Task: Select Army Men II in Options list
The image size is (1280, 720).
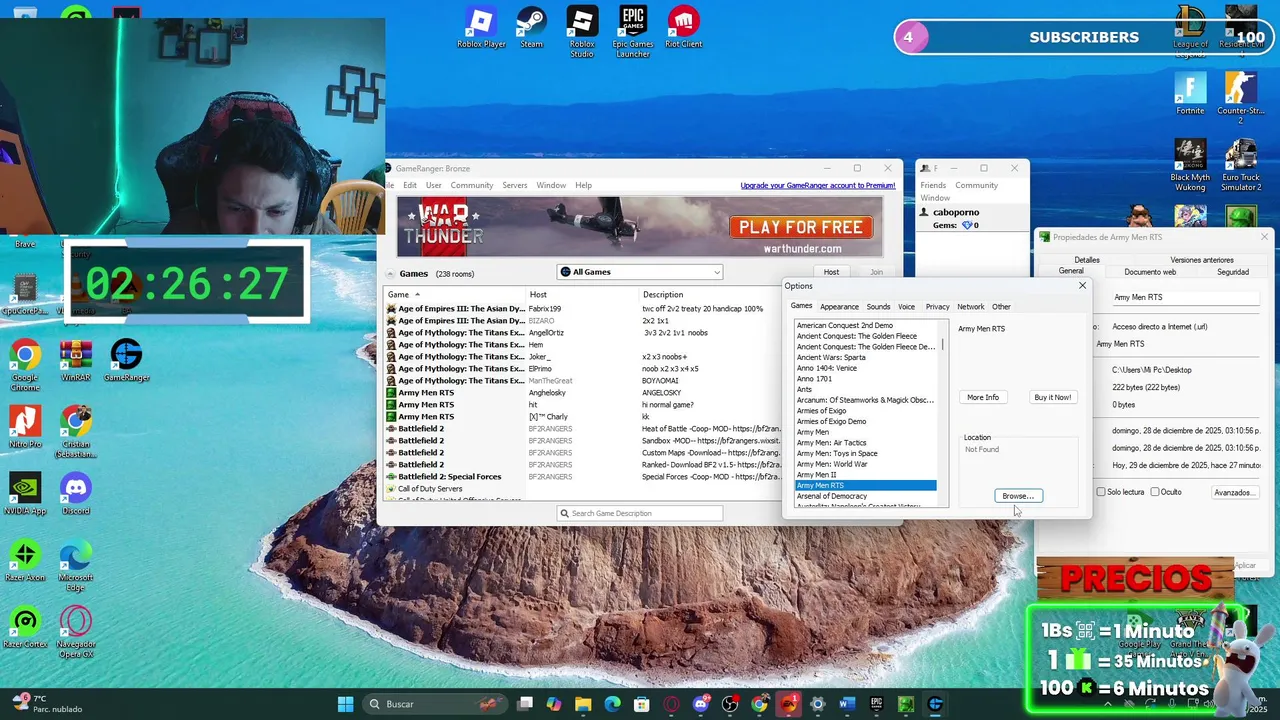Action: click(x=816, y=475)
